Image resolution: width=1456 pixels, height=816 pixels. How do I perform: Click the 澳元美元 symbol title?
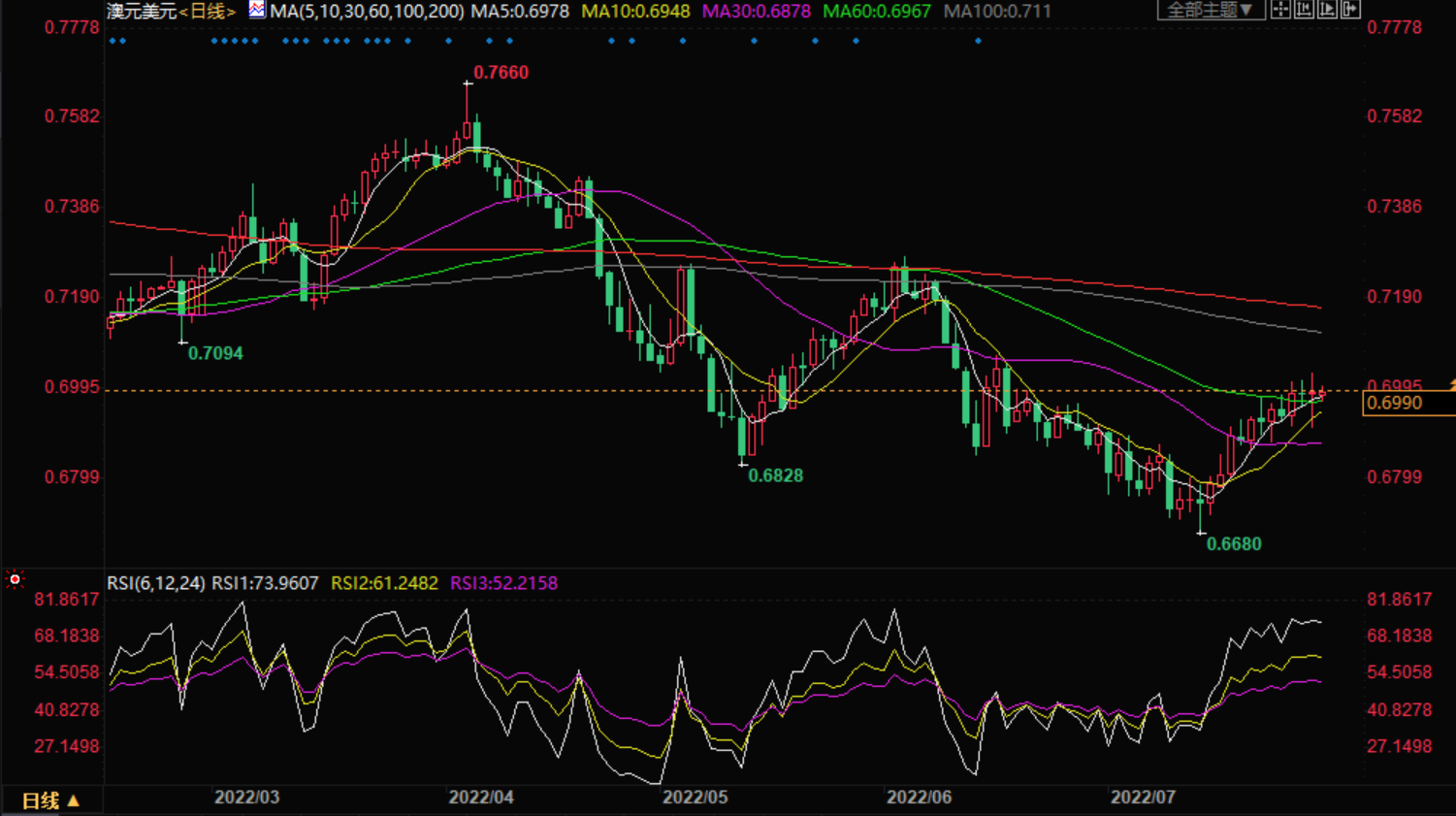point(142,12)
